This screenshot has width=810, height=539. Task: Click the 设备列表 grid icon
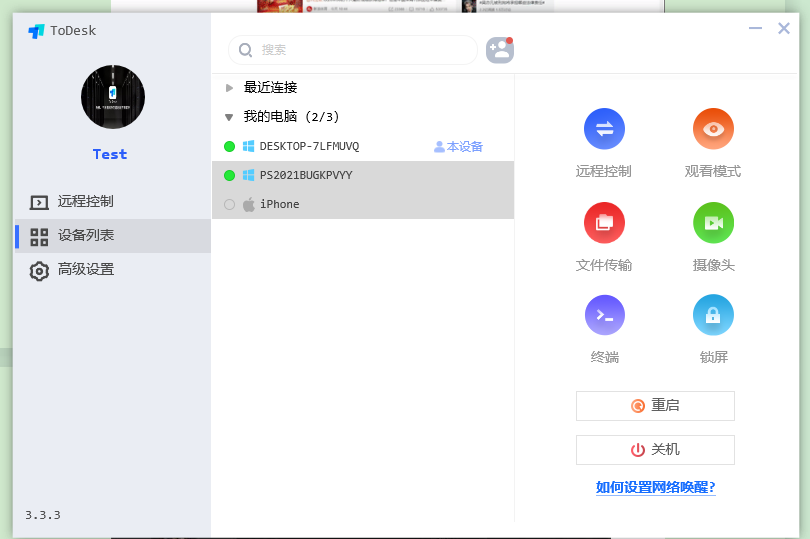(39, 237)
